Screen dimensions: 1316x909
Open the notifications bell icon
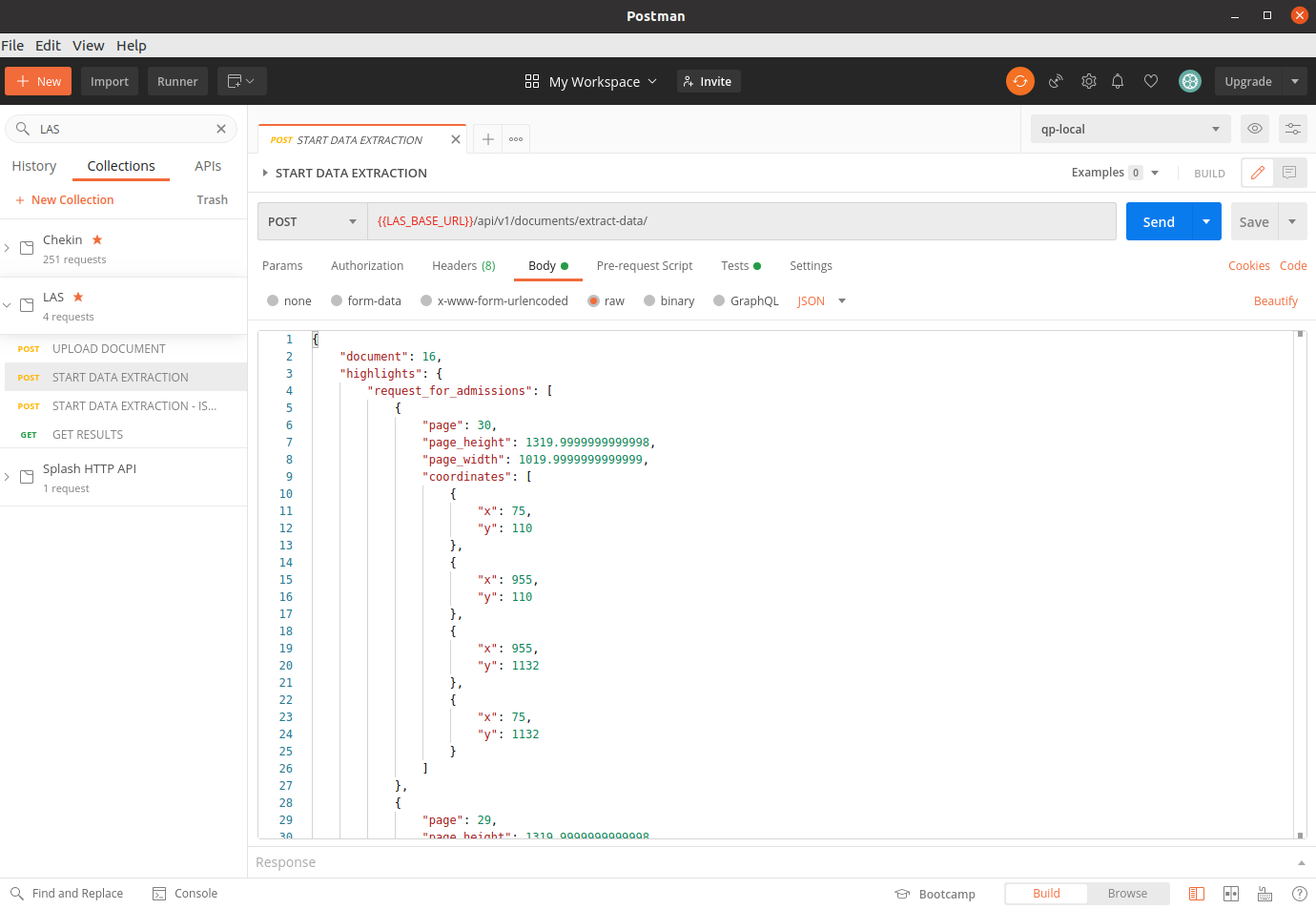click(x=1118, y=81)
